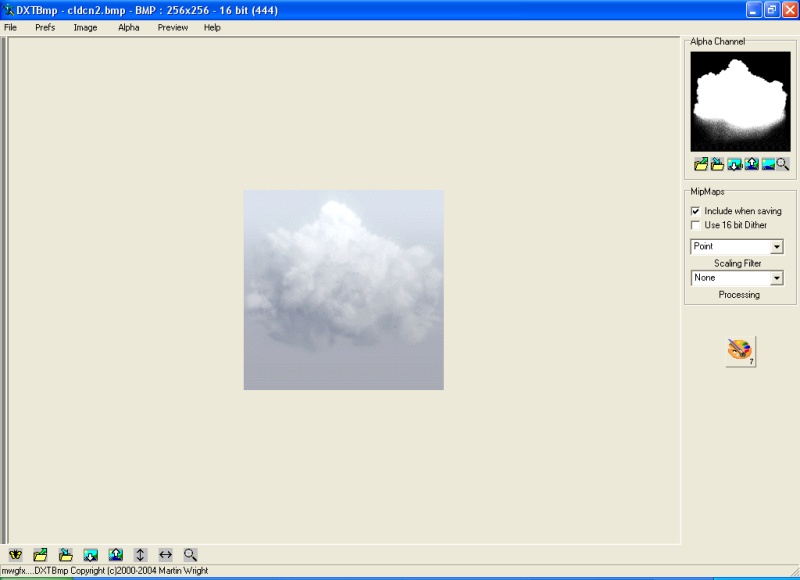Click the magnifier icon under Alpha Channel preview

point(783,164)
